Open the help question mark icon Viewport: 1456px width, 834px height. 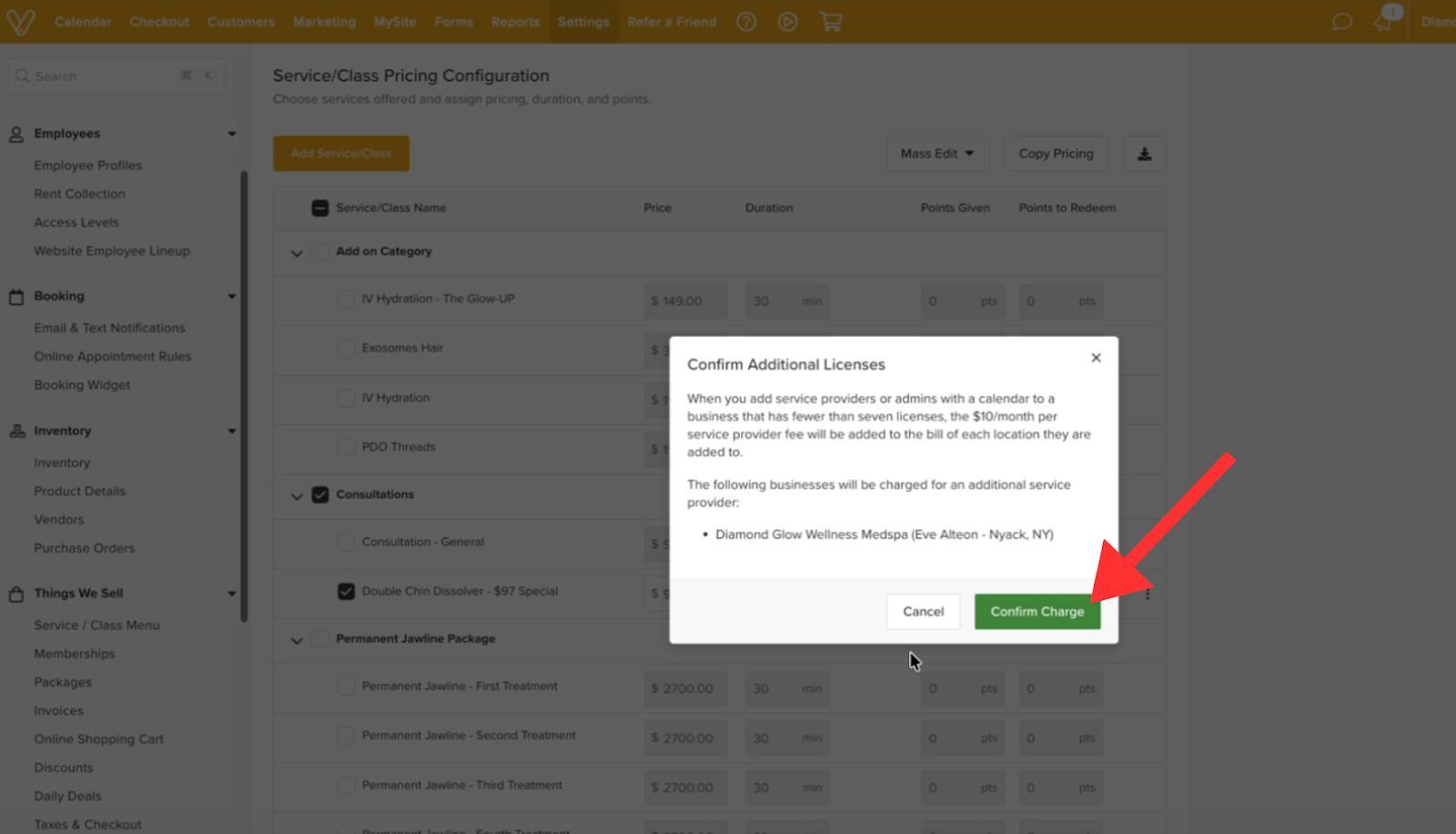(x=746, y=22)
